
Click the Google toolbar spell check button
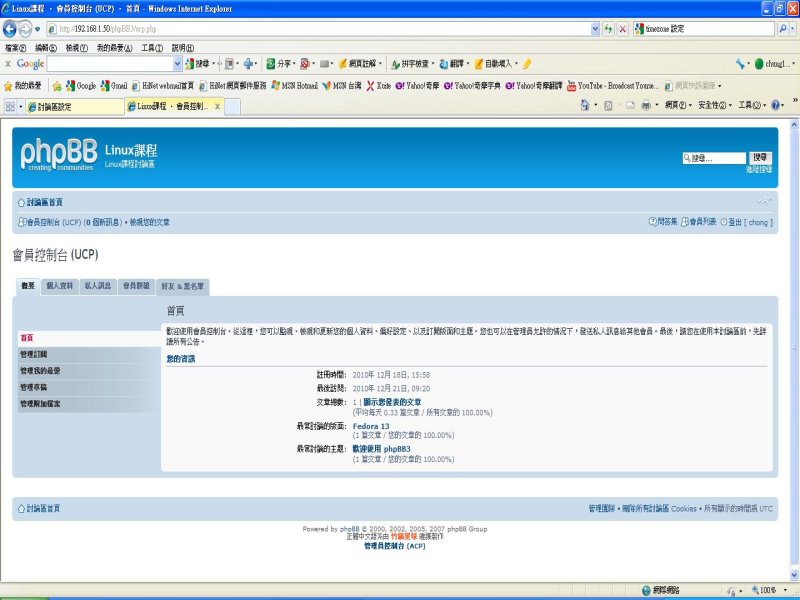(x=410, y=64)
